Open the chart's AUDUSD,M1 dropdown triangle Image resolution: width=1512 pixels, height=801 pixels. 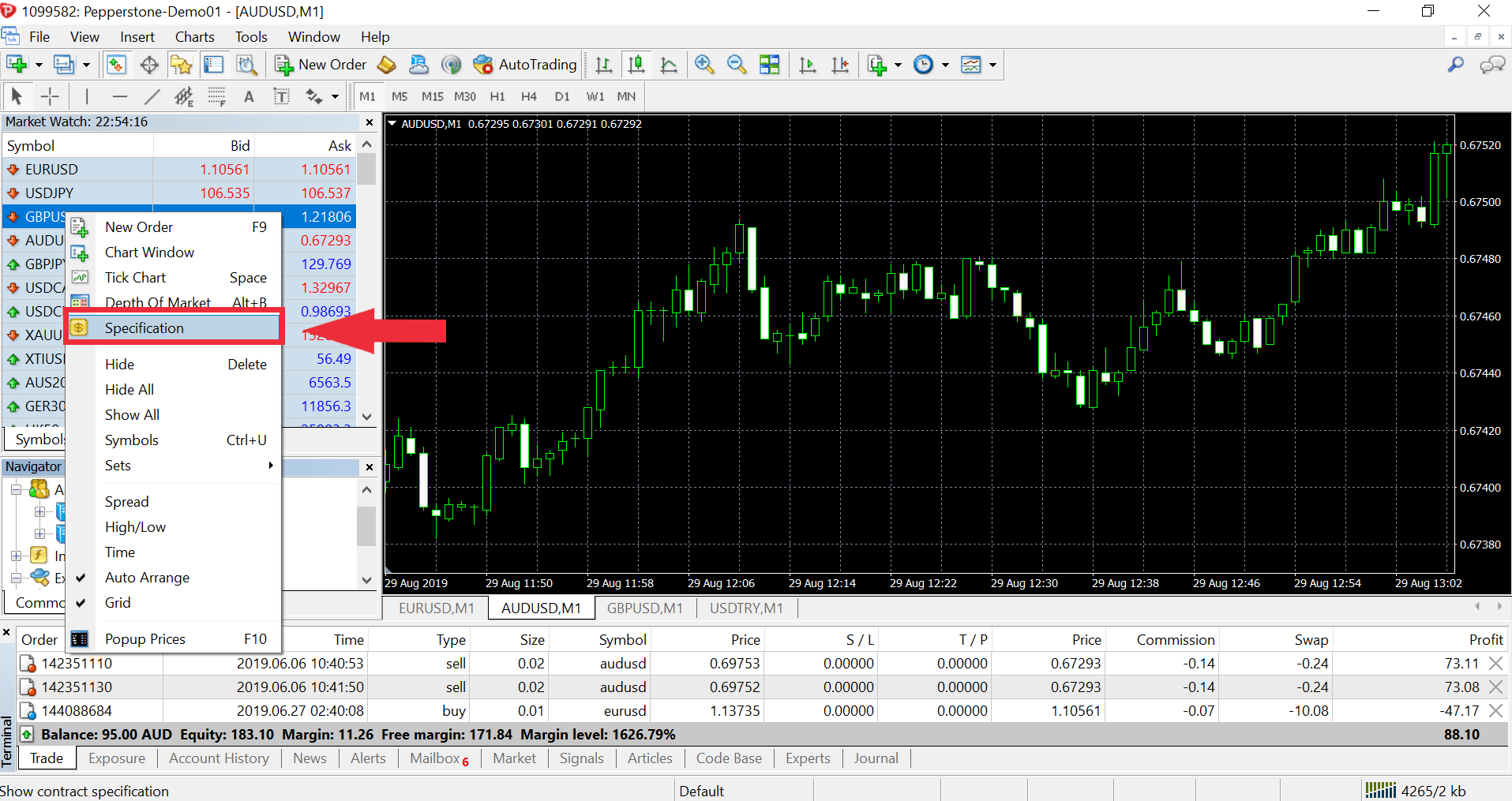pyautogui.click(x=392, y=124)
